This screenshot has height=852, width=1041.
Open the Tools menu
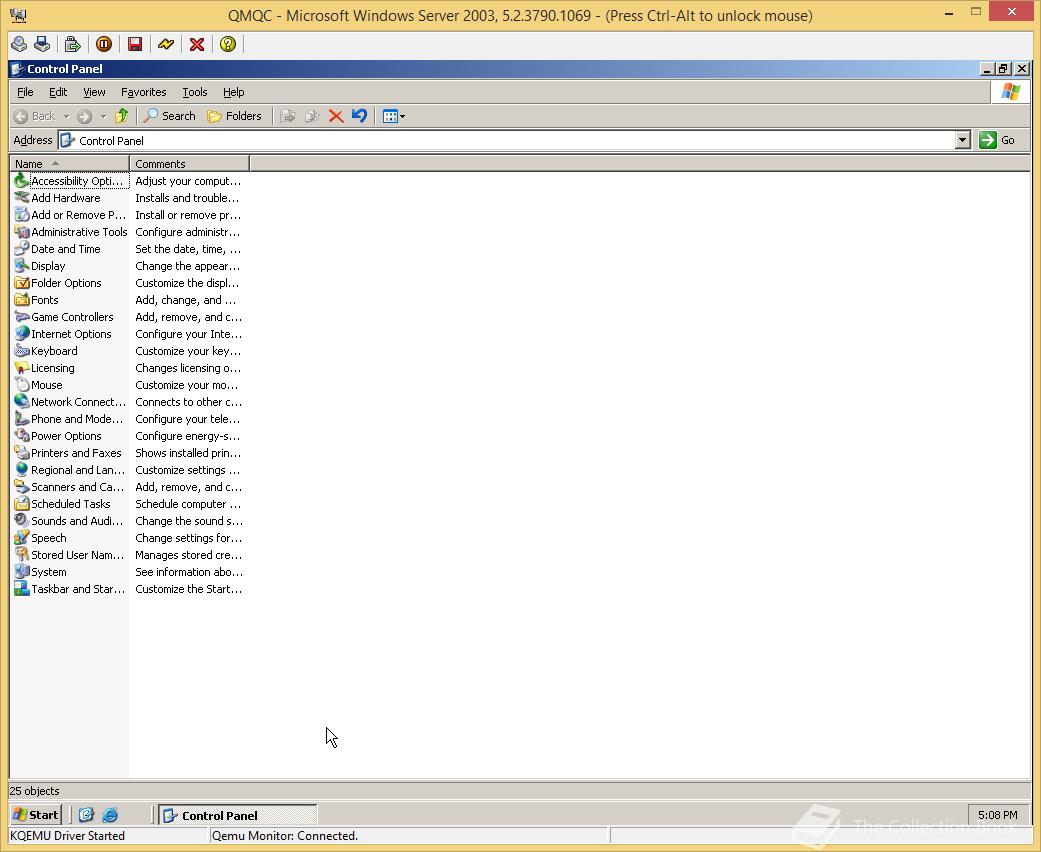[x=195, y=92]
